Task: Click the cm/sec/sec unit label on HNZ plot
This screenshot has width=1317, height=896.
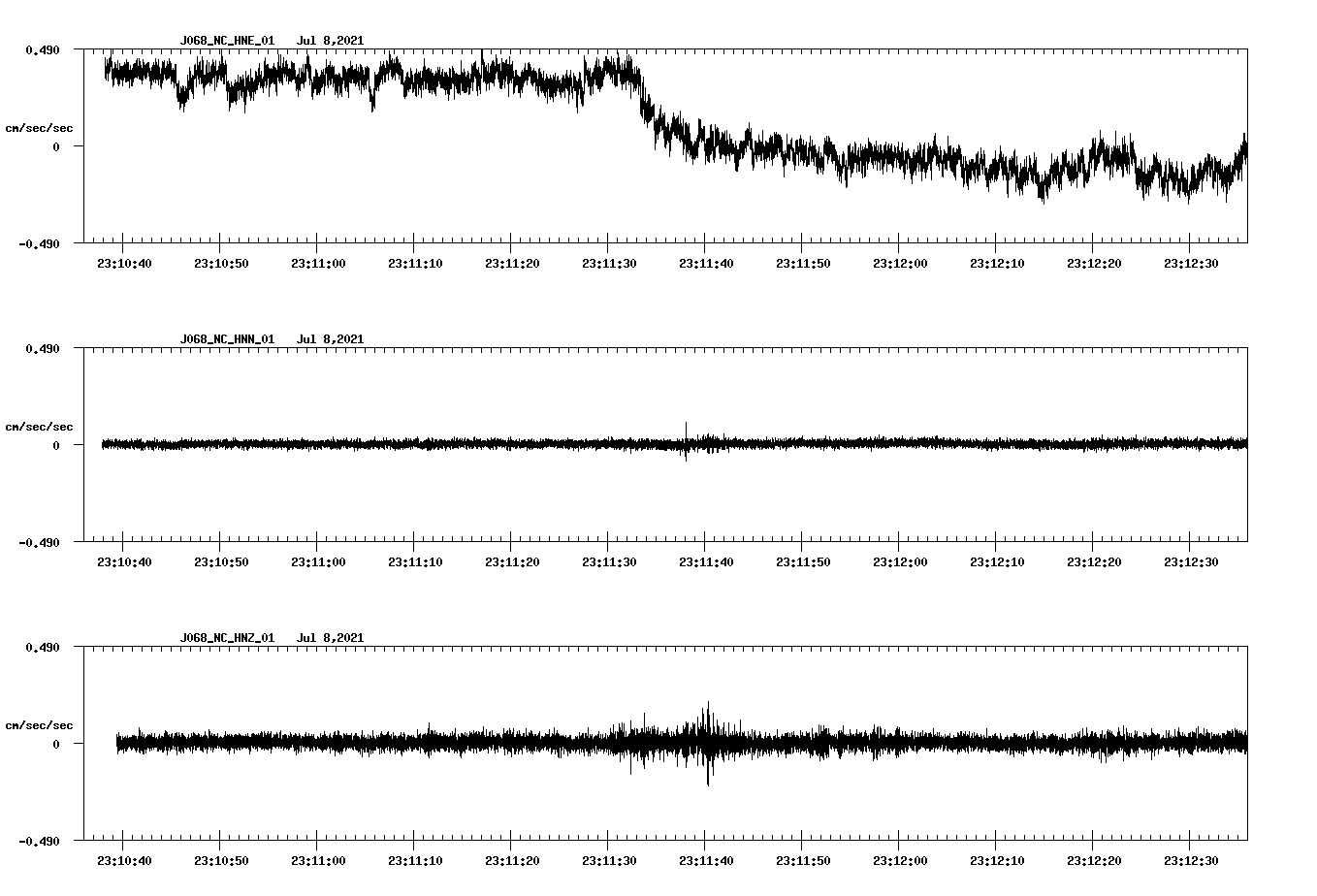Action: 39,725
